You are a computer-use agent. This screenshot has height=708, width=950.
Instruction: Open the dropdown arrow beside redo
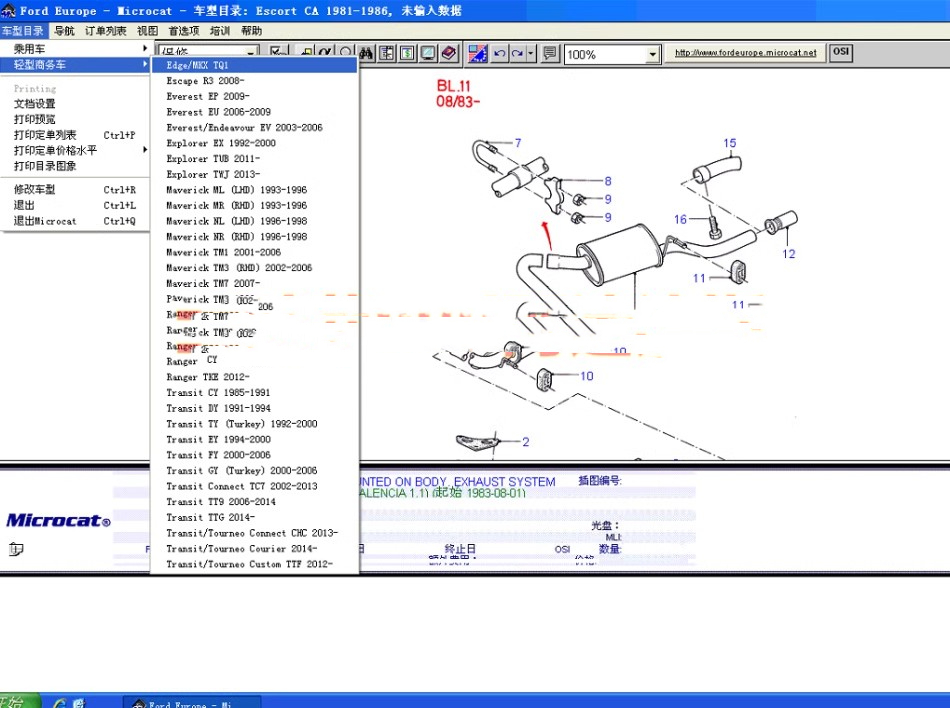pyautogui.click(x=531, y=54)
